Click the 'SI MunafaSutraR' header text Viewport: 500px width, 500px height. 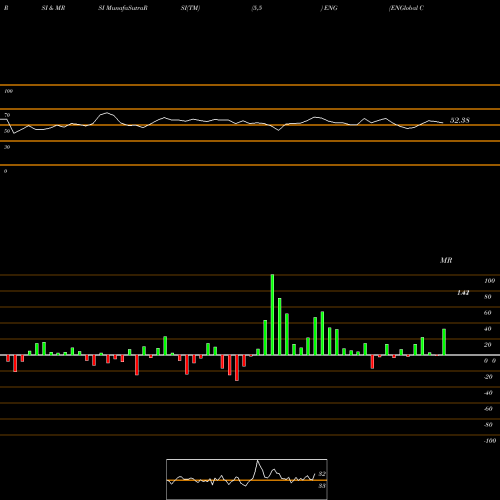(x=123, y=8)
